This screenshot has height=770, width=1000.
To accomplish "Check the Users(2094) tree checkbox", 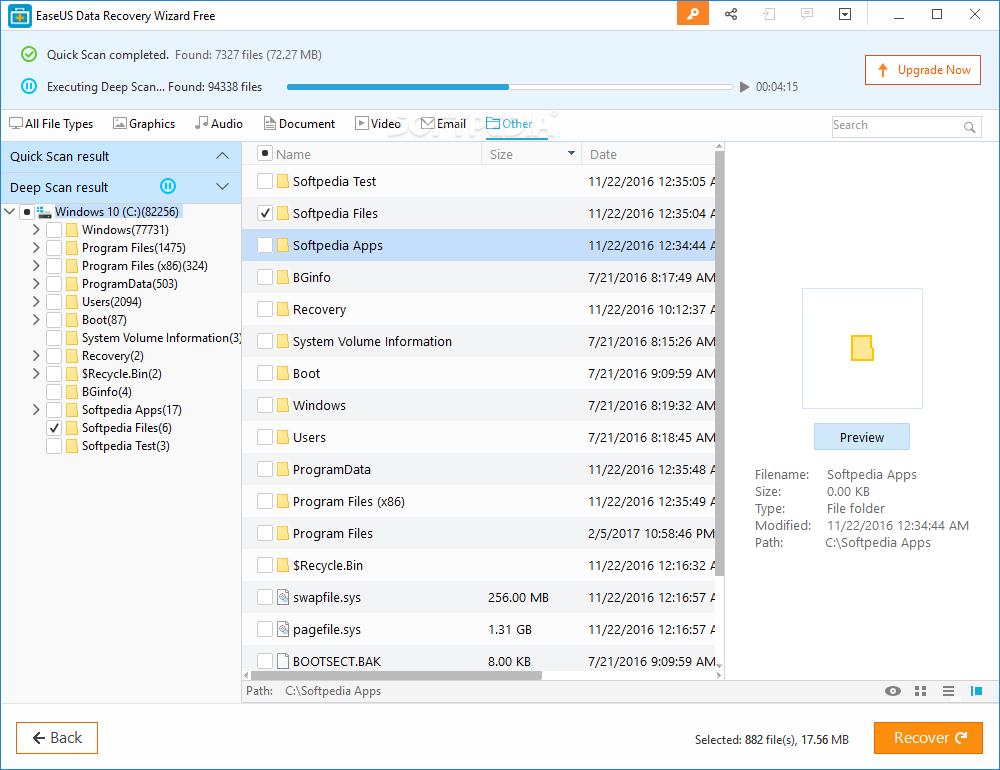I will click(x=54, y=302).
